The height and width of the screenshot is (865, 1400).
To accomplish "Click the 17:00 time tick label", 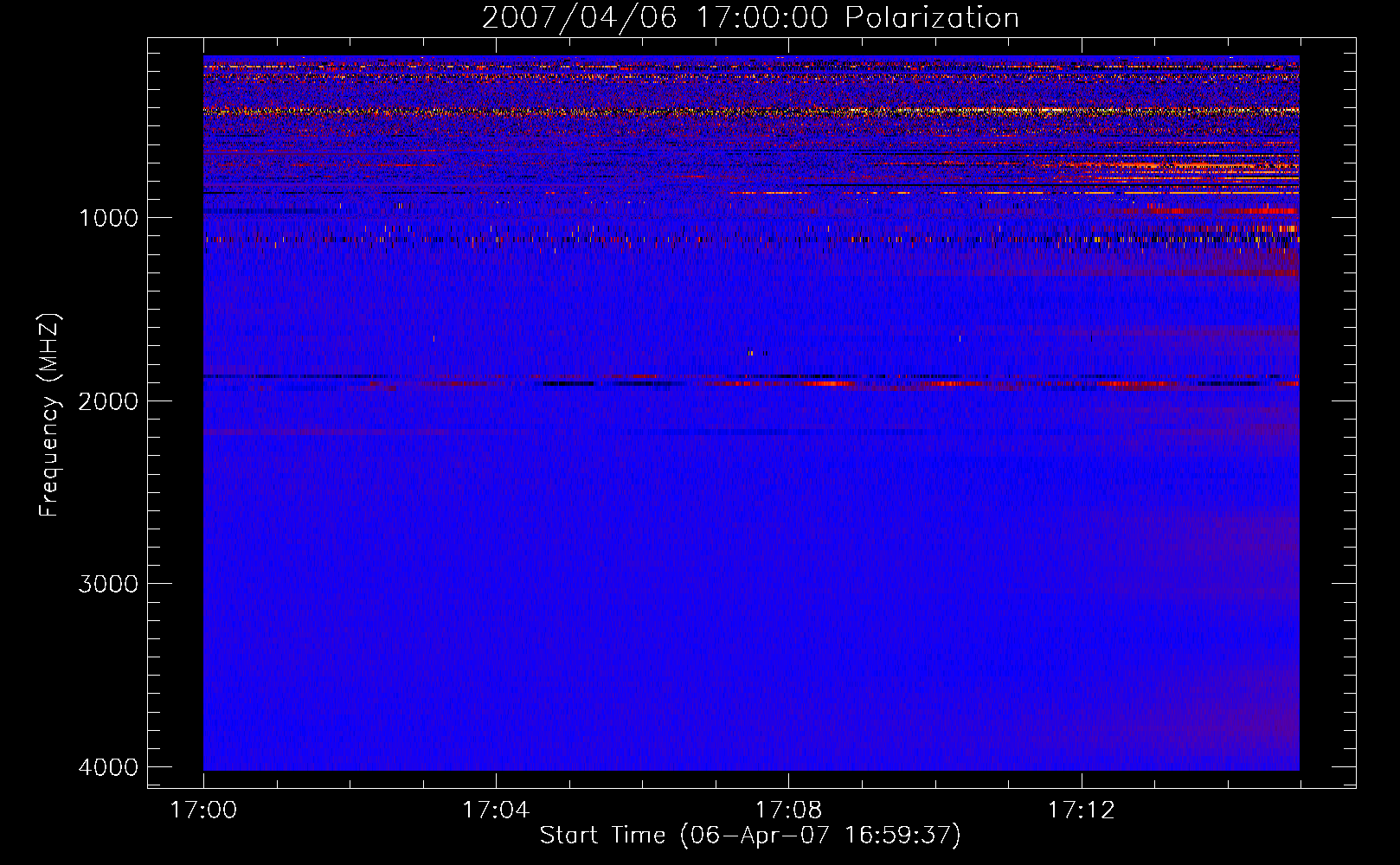I will tap(203, 810).
